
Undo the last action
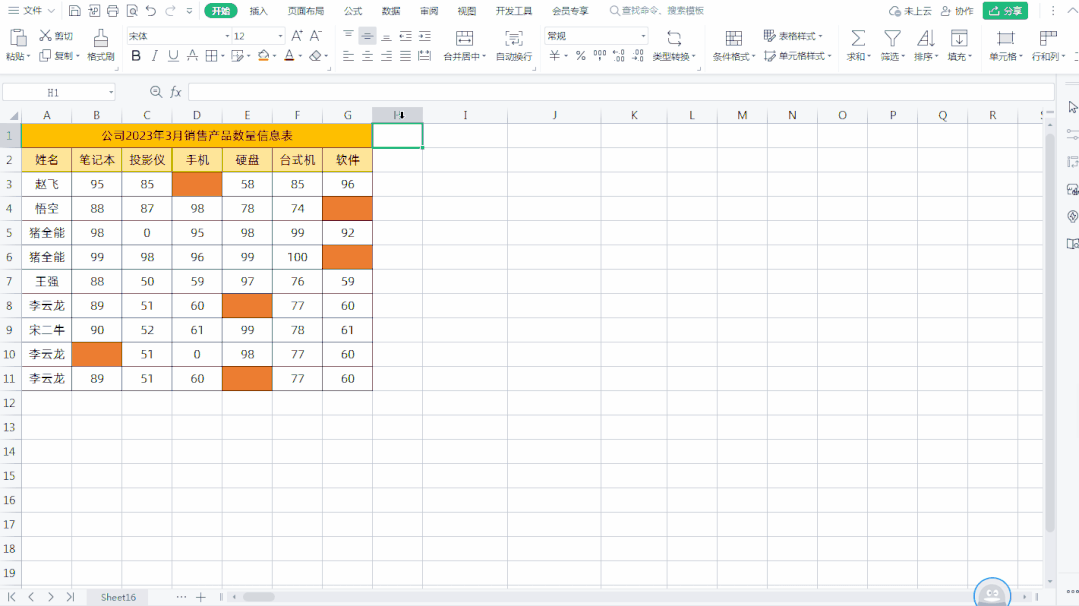[x=151, y=11]
